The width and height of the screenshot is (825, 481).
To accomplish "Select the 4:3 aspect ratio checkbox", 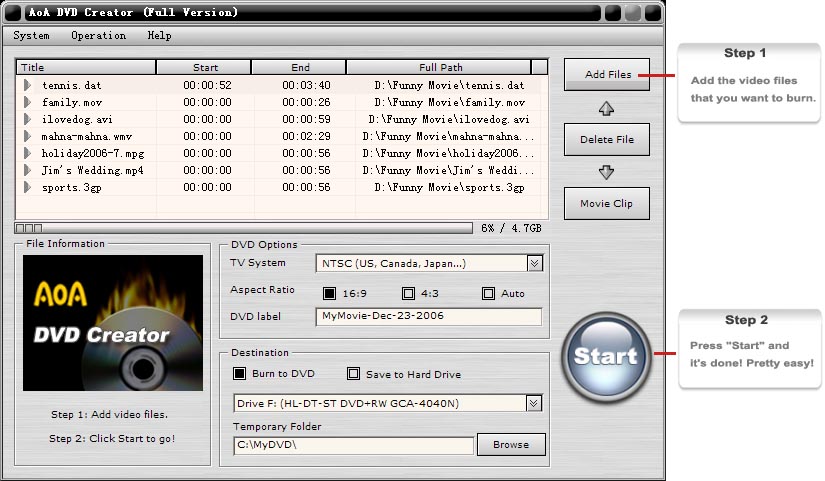I will coord(408,294).
